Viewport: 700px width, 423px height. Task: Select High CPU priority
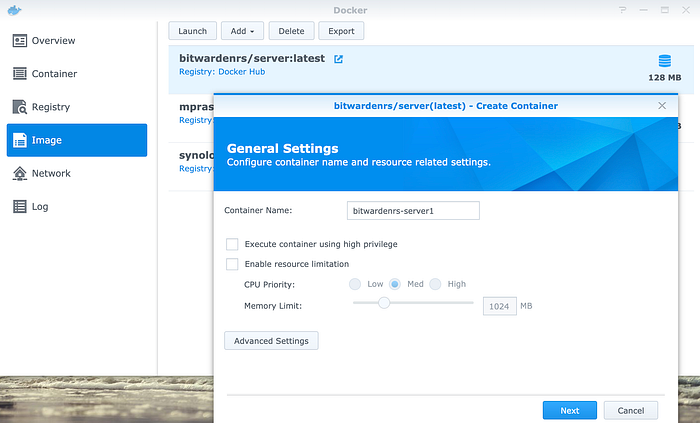click(435, 284)
